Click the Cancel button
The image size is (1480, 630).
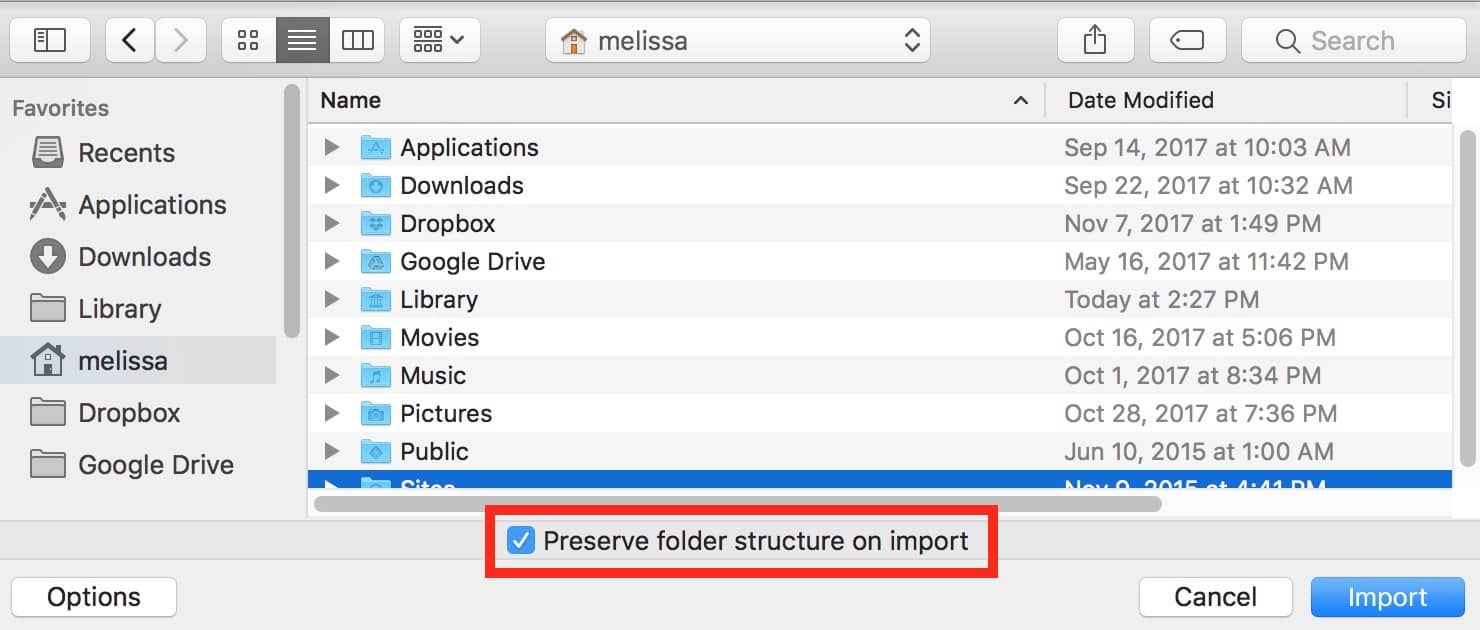click(1215, 597)
